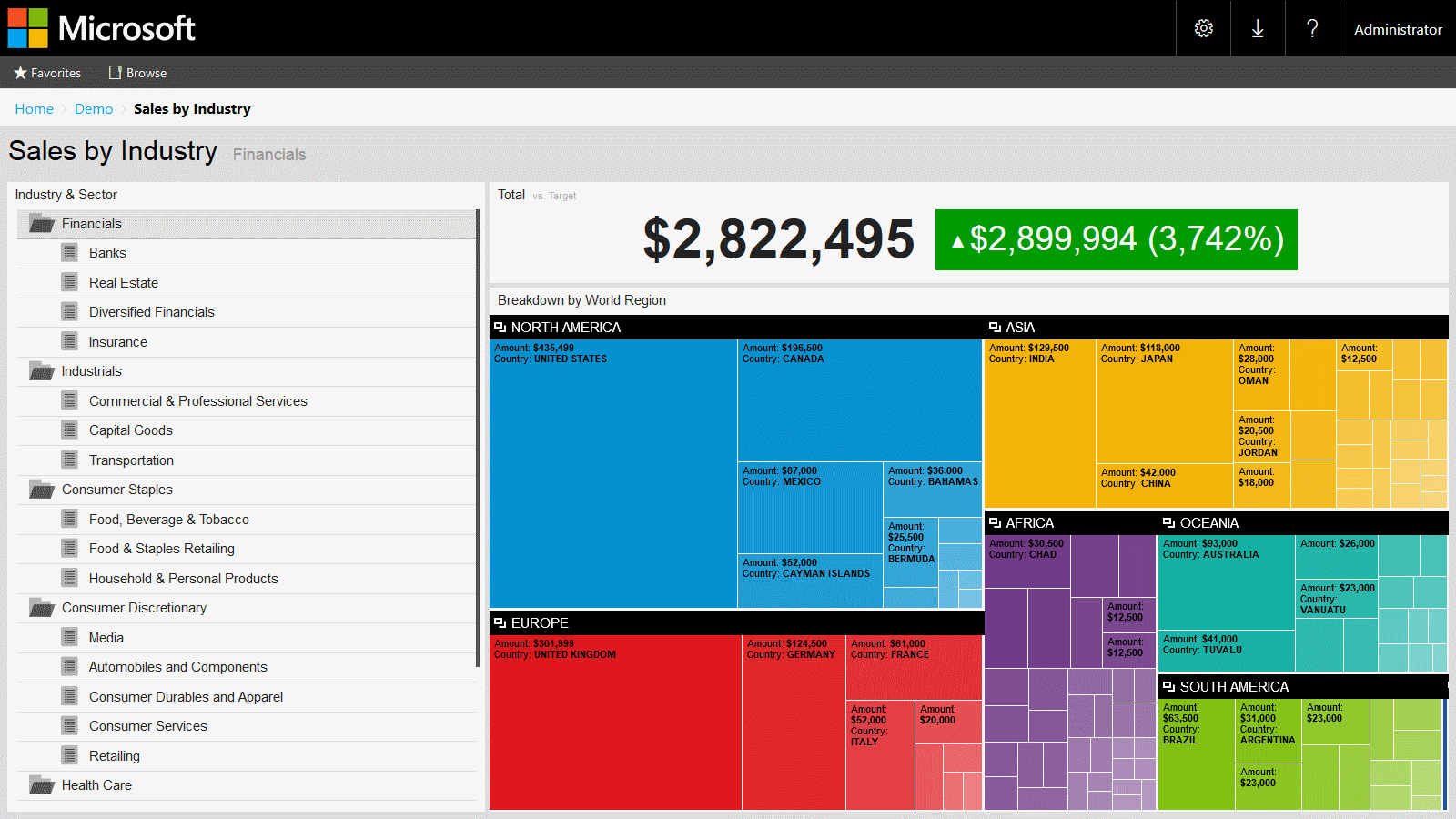This screenshot has width=1456, height=819.
Task: Click the Favorites star icon
Action: tap(20, 72)
